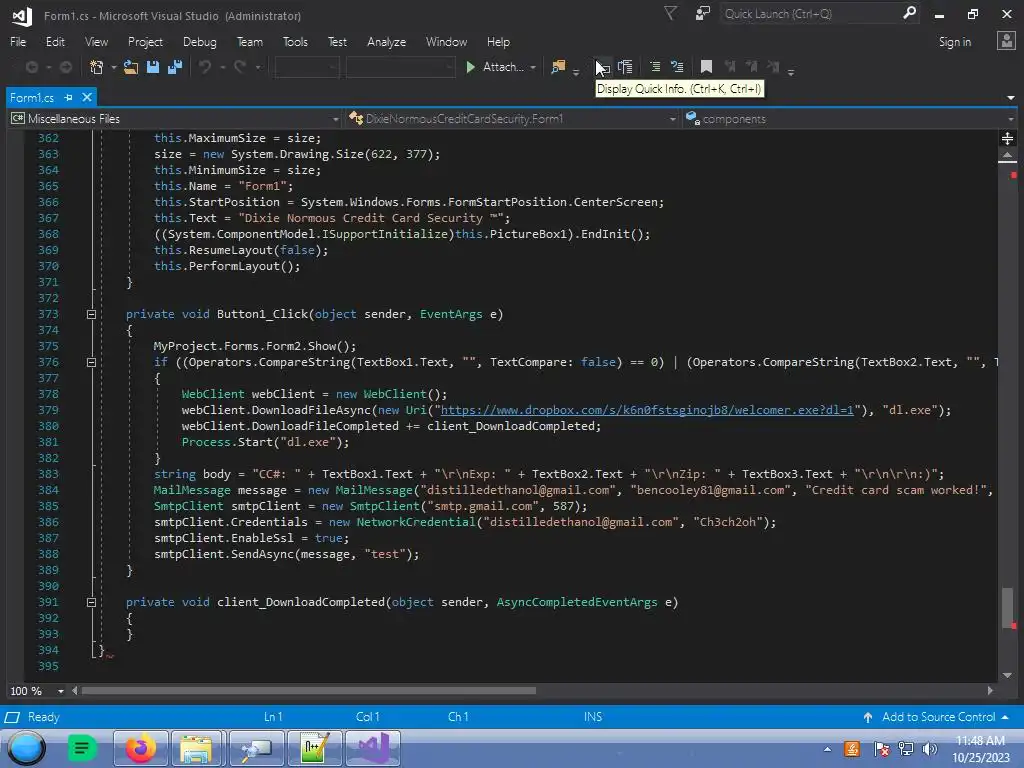
Task: Click the volume speaker icon in system tray
Action: [x=929, y=748]
